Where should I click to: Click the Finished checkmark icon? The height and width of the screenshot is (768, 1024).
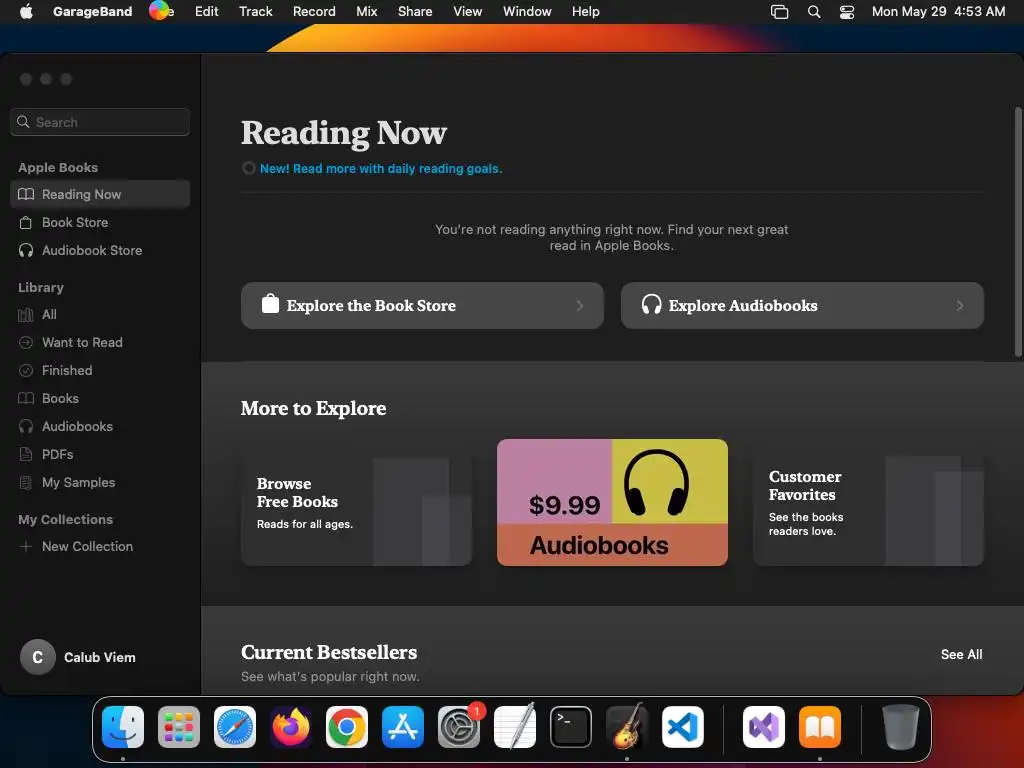(25, 370)
